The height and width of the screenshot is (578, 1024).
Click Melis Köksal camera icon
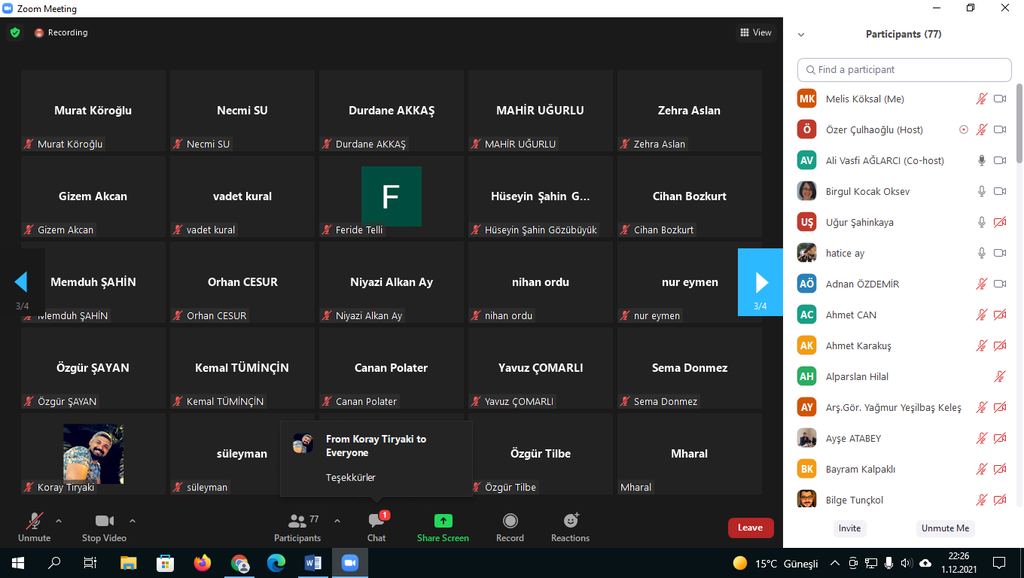tap(1000, 99)
